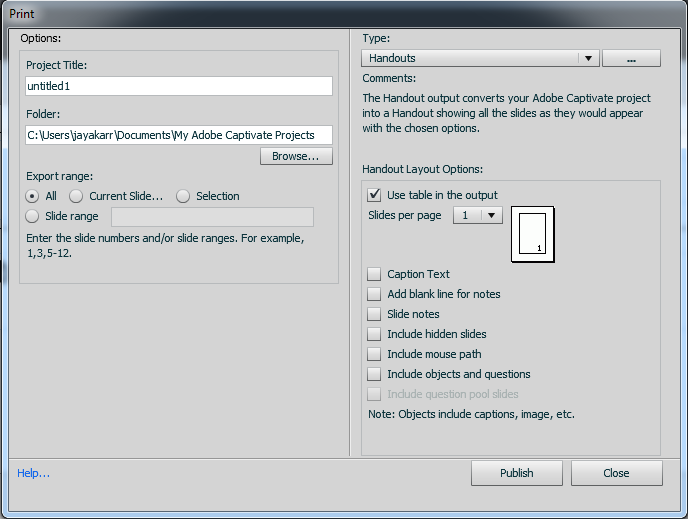Select the Current Slide radio option

(x=76, y=196)
